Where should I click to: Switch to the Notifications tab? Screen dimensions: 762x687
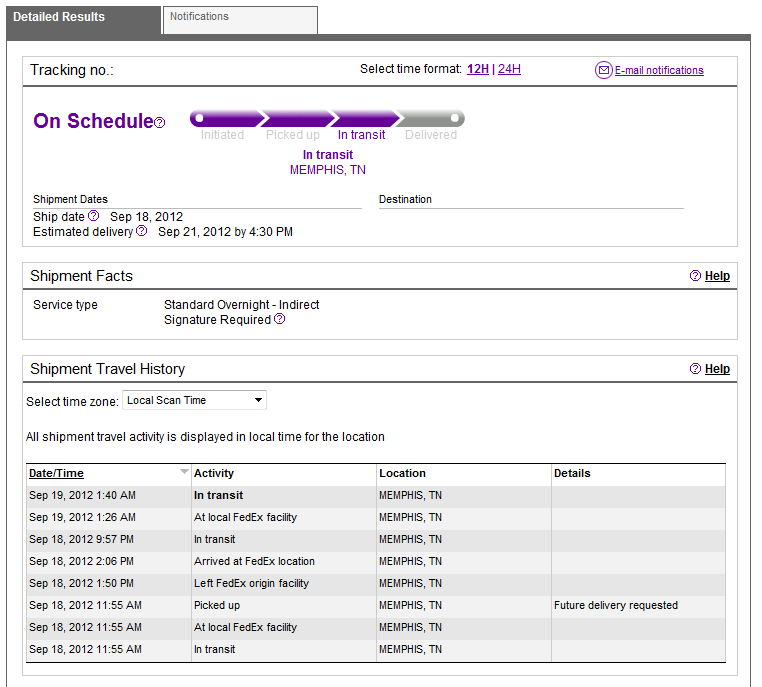coord(240,20)
